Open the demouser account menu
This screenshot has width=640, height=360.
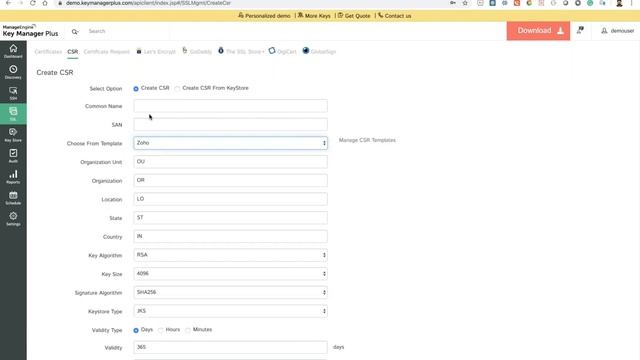[618, 31]
